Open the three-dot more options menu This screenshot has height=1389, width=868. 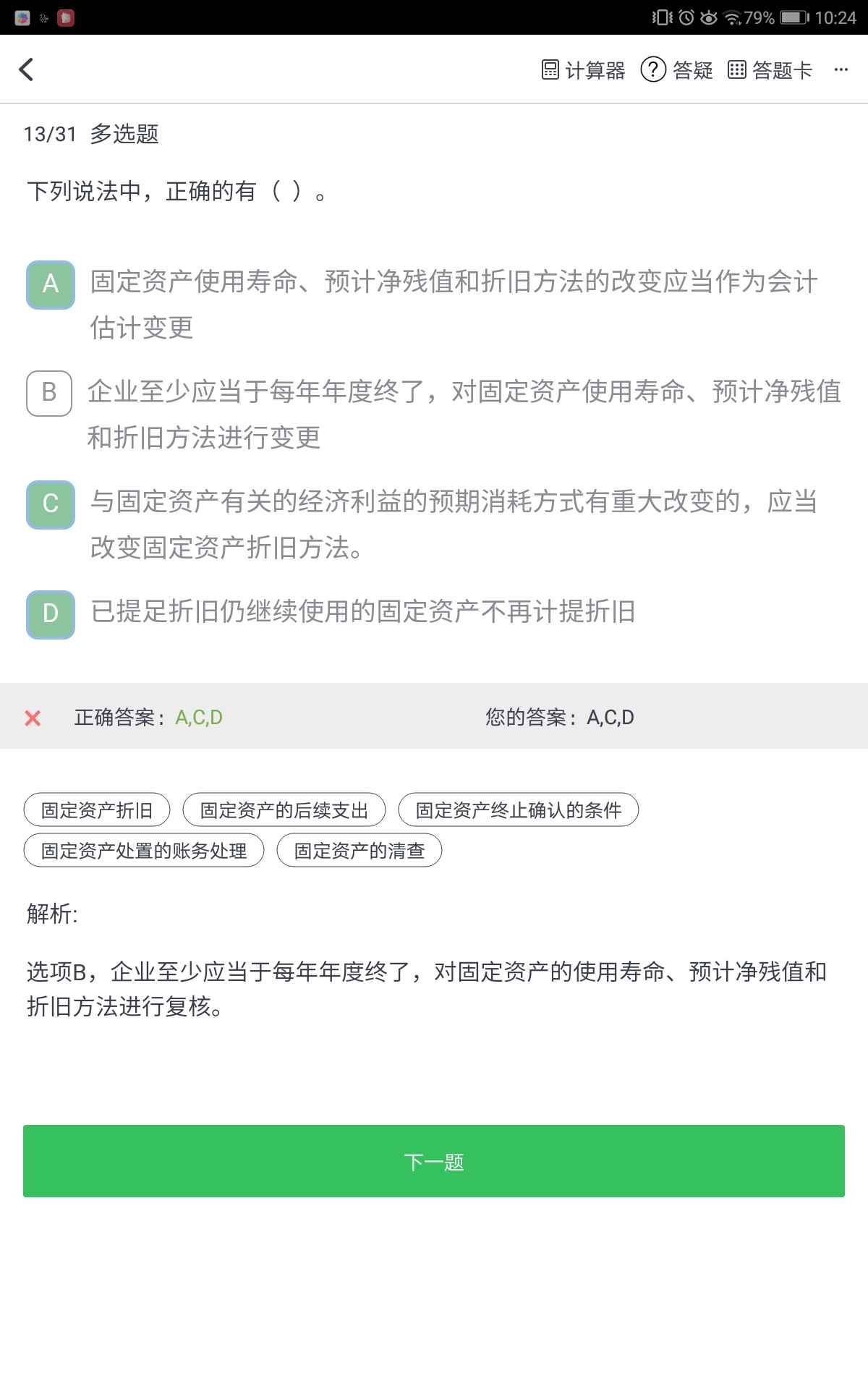(841, 70)
